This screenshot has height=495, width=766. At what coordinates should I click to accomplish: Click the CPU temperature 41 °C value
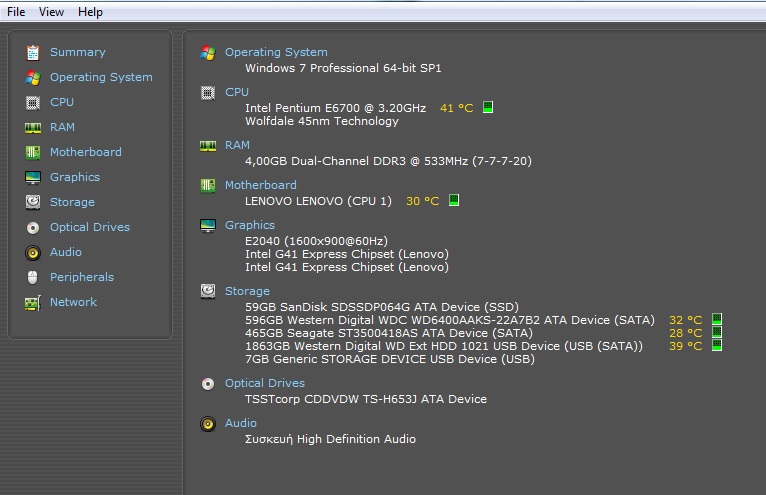(457, 108)
